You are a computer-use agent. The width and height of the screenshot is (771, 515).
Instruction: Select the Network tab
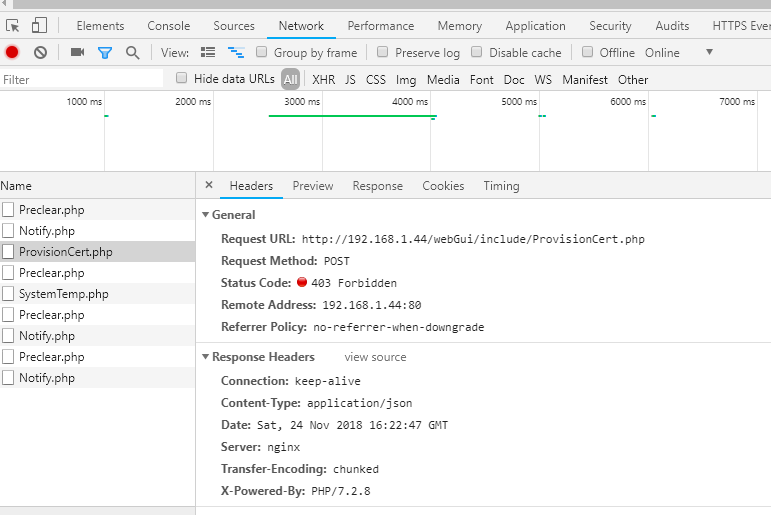coord(301,26)
